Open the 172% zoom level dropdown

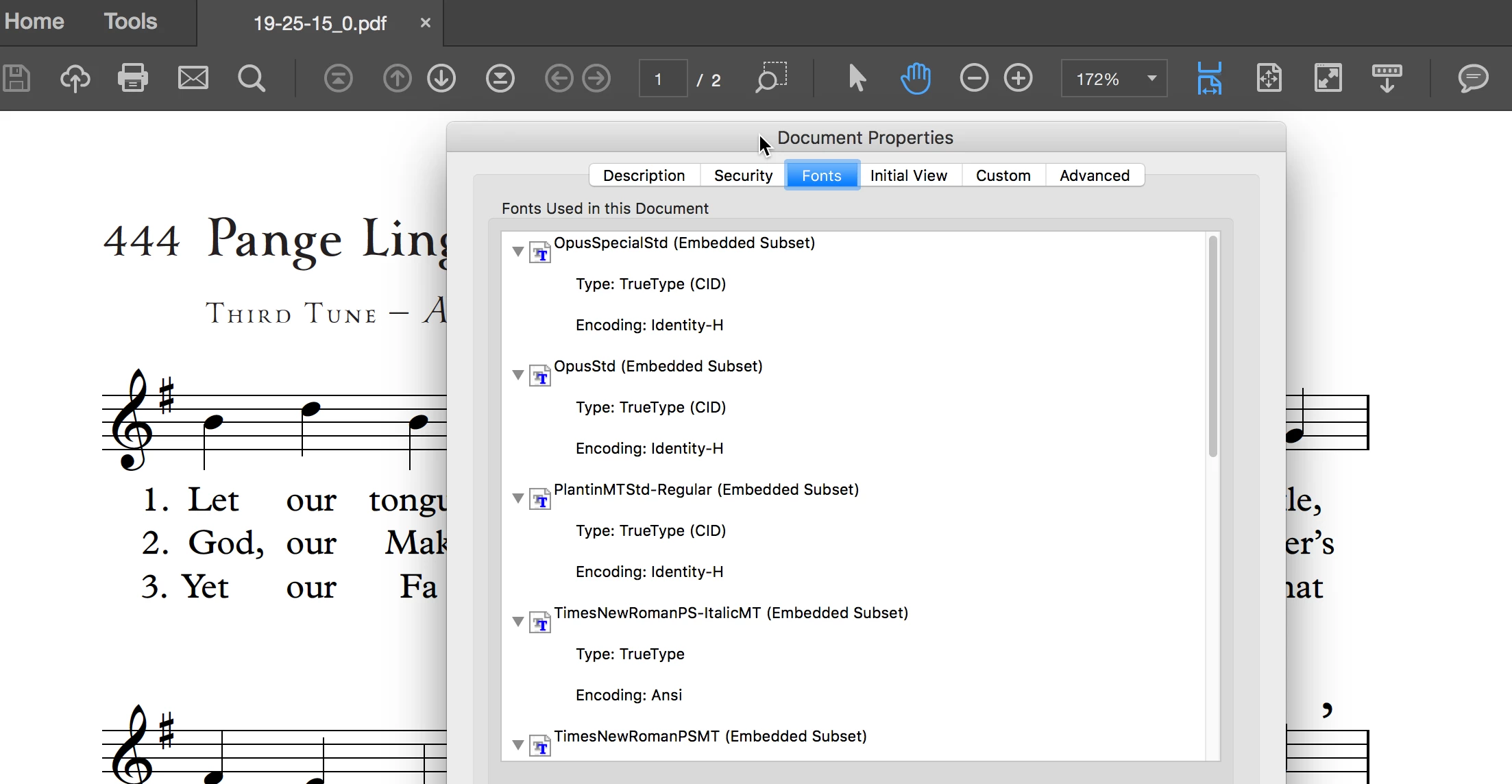[x=1152, y=78]
